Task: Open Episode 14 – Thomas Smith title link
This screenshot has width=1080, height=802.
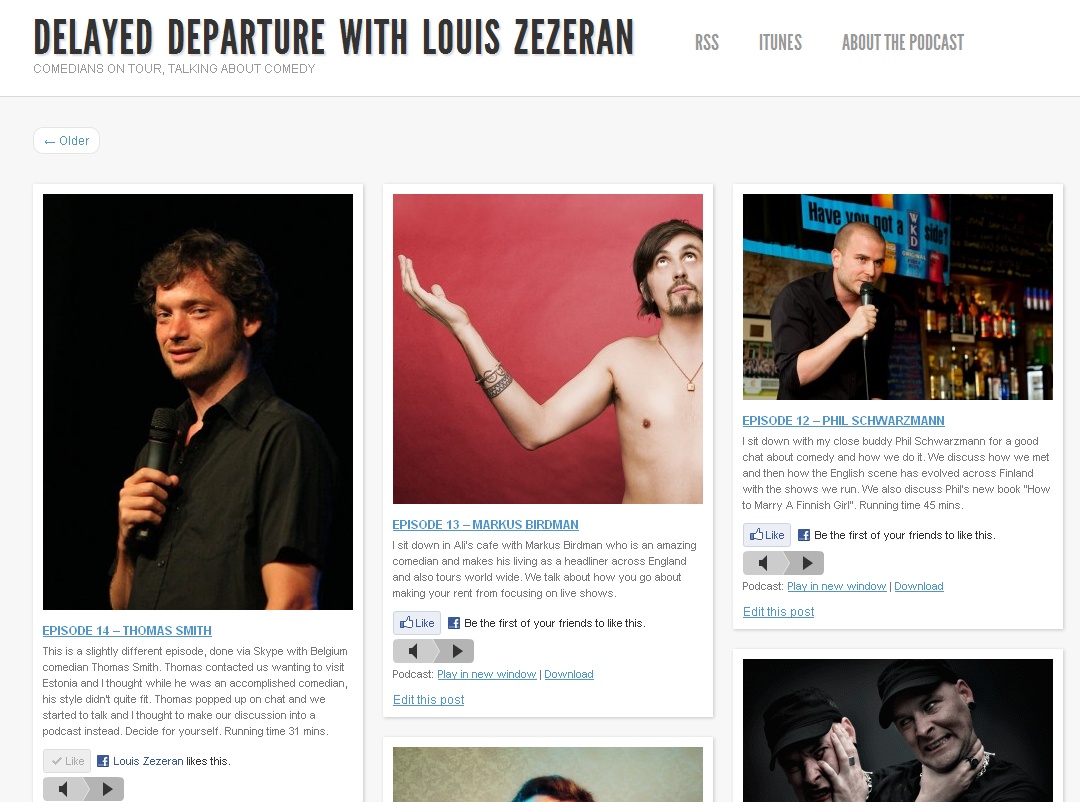Action: [x=127, y=630]
